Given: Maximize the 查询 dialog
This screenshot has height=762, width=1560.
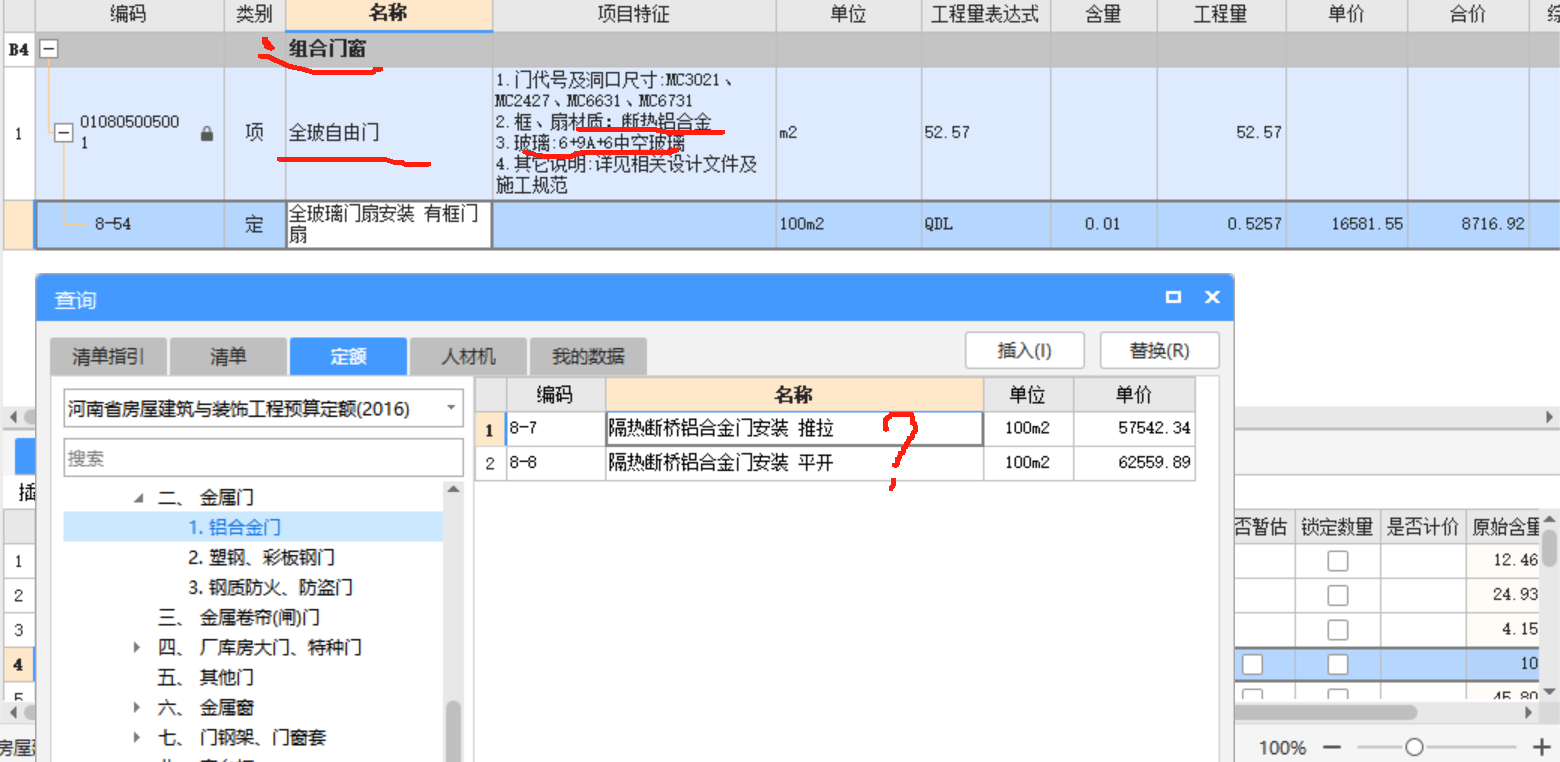Looking at the screenshot, I should [x=1173, y=297].
